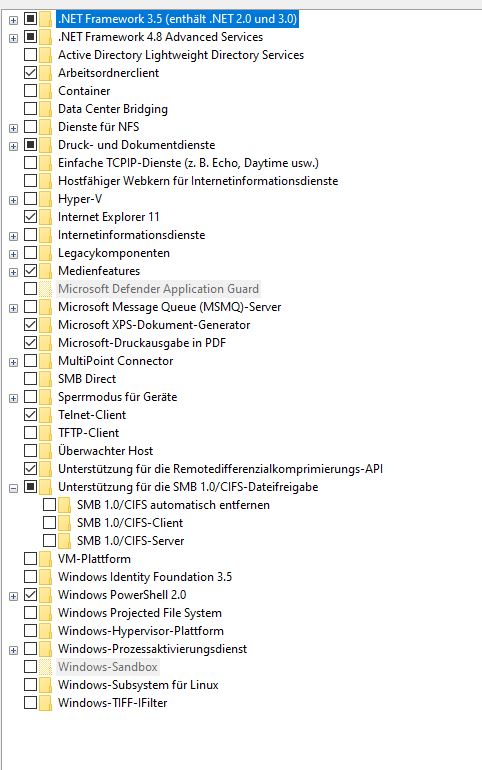Select the Remotedifferenzialkomprimierungs-API entry
The width and height of the screenshot is (482, 770).
point(220,469)
